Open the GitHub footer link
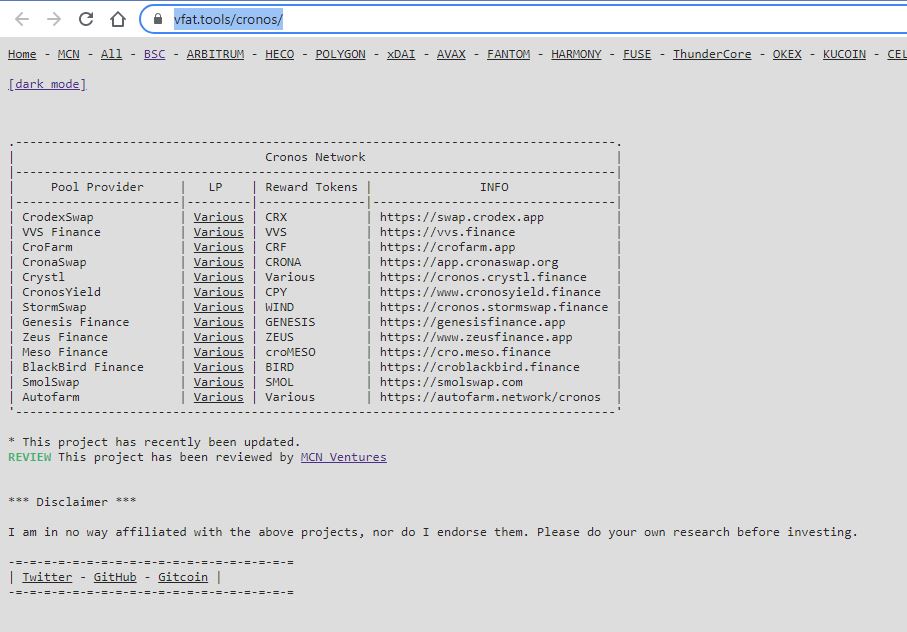The height and width of the screenshot is (632, 907). tap(115, 577)
